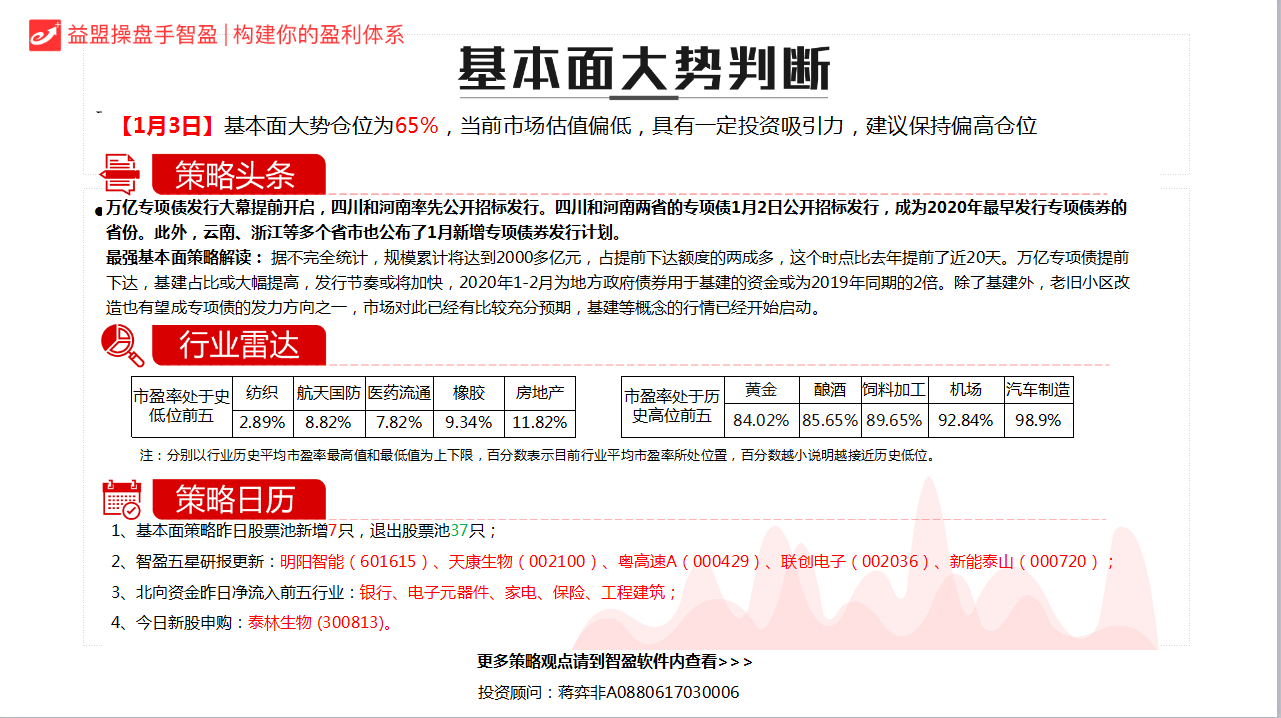Select the 航天国防 industry table cell

(x=328, y=392)
